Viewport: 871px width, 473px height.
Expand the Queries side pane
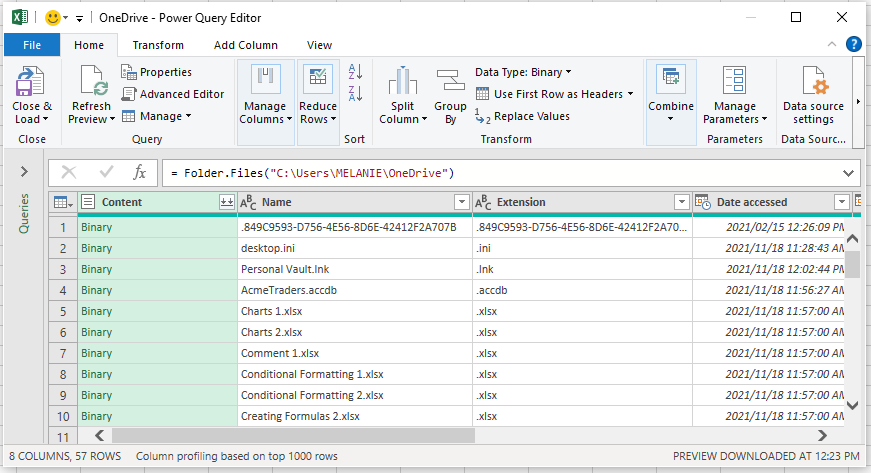coord(24,173)
